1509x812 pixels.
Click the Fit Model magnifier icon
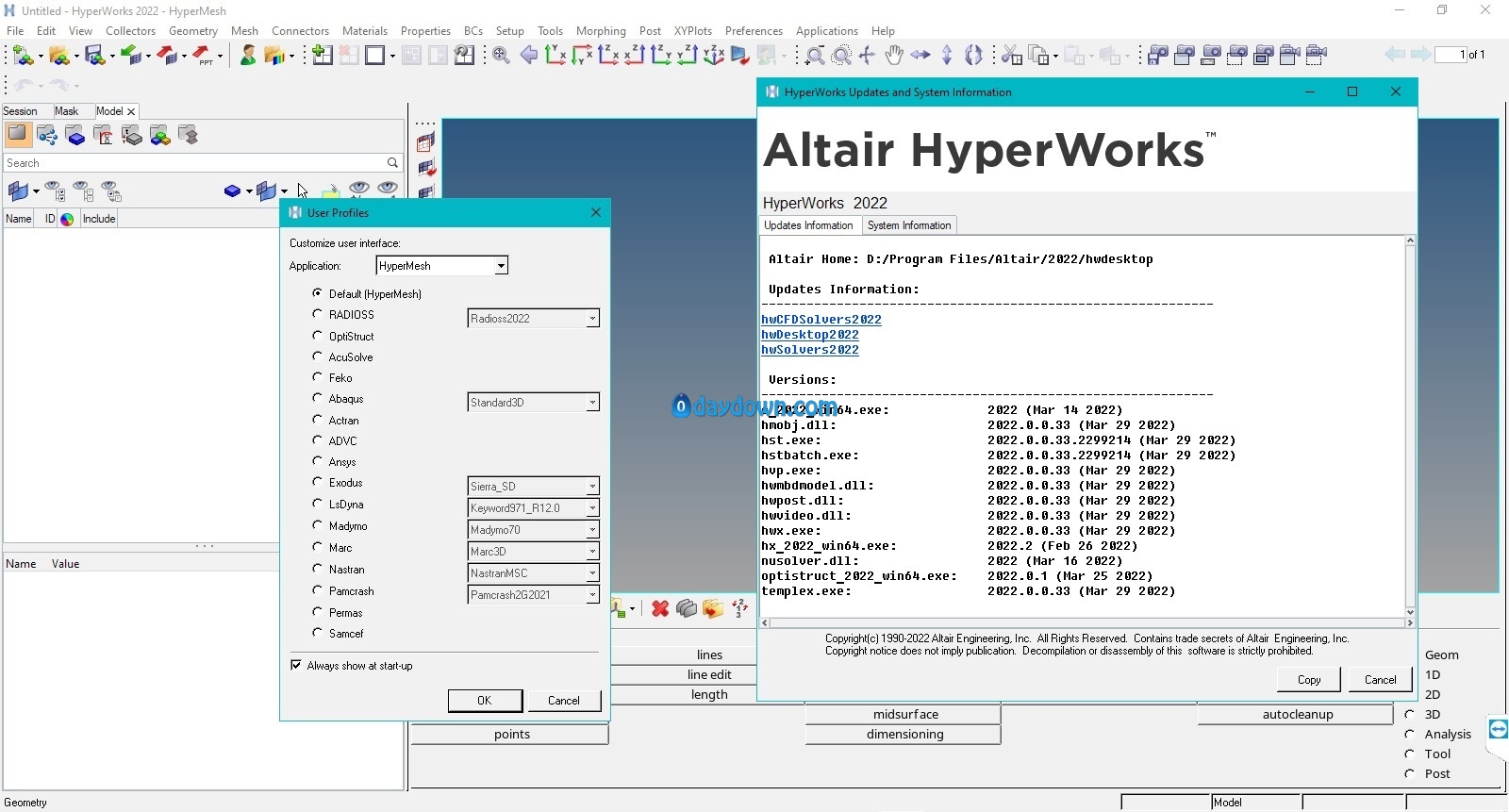coord(501,55)
